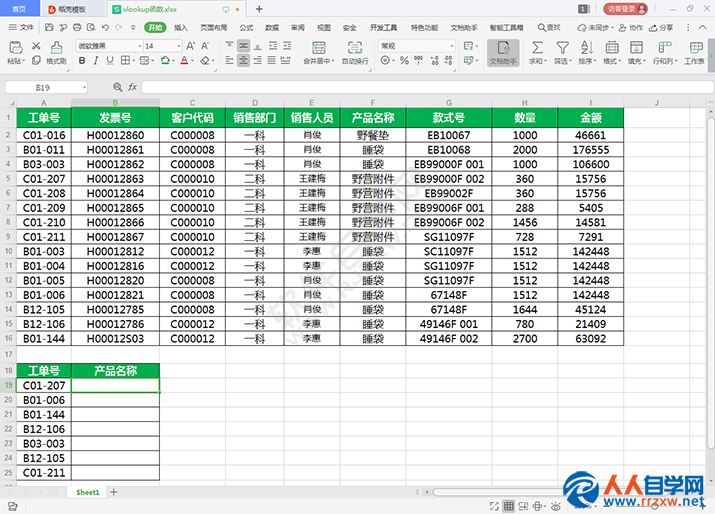Click the Eraser clear formatting icon
Screen dimensions: 715x514
point(205,60)
